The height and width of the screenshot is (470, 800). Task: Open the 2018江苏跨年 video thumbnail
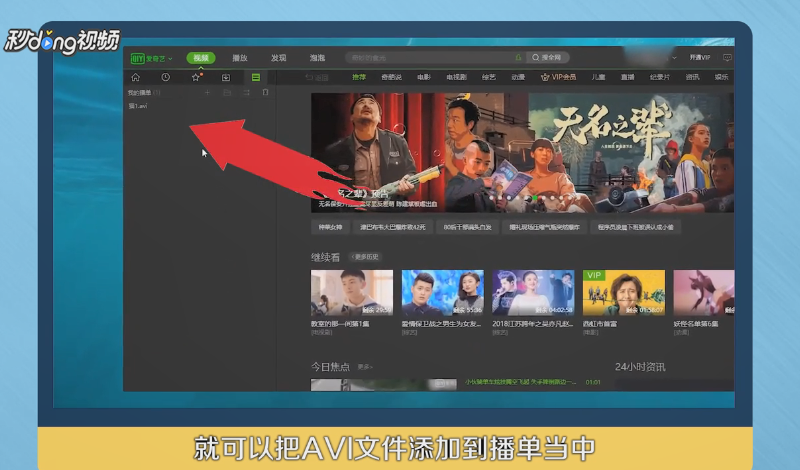point(533,292)
